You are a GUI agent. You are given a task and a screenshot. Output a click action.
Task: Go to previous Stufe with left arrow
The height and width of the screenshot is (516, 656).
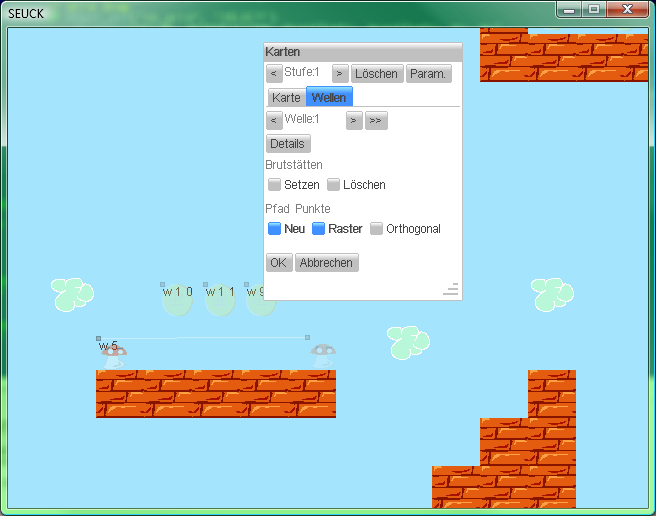(x=274, y=74)
